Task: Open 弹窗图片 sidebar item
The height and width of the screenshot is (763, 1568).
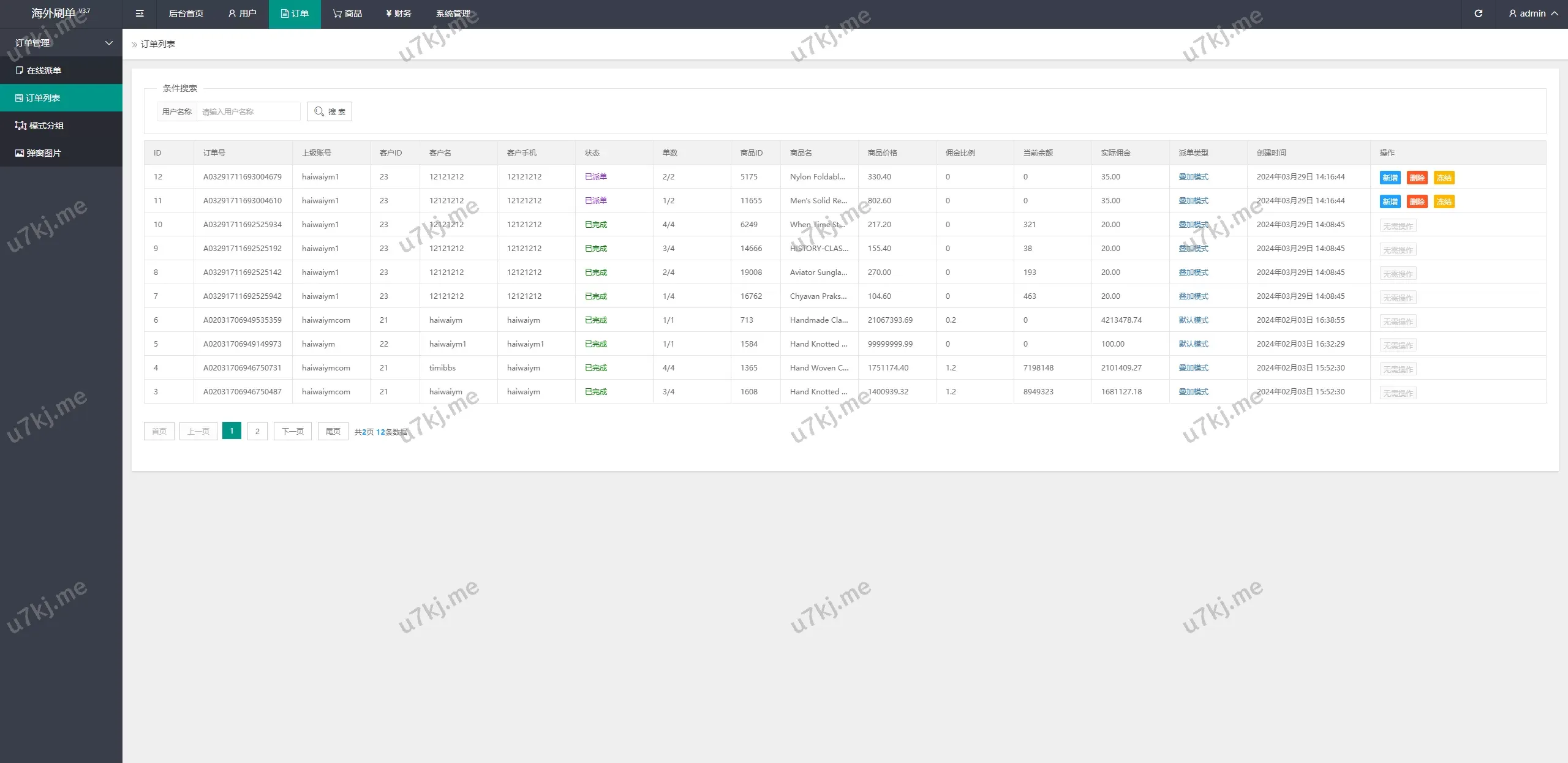Action: click(43, 153)
